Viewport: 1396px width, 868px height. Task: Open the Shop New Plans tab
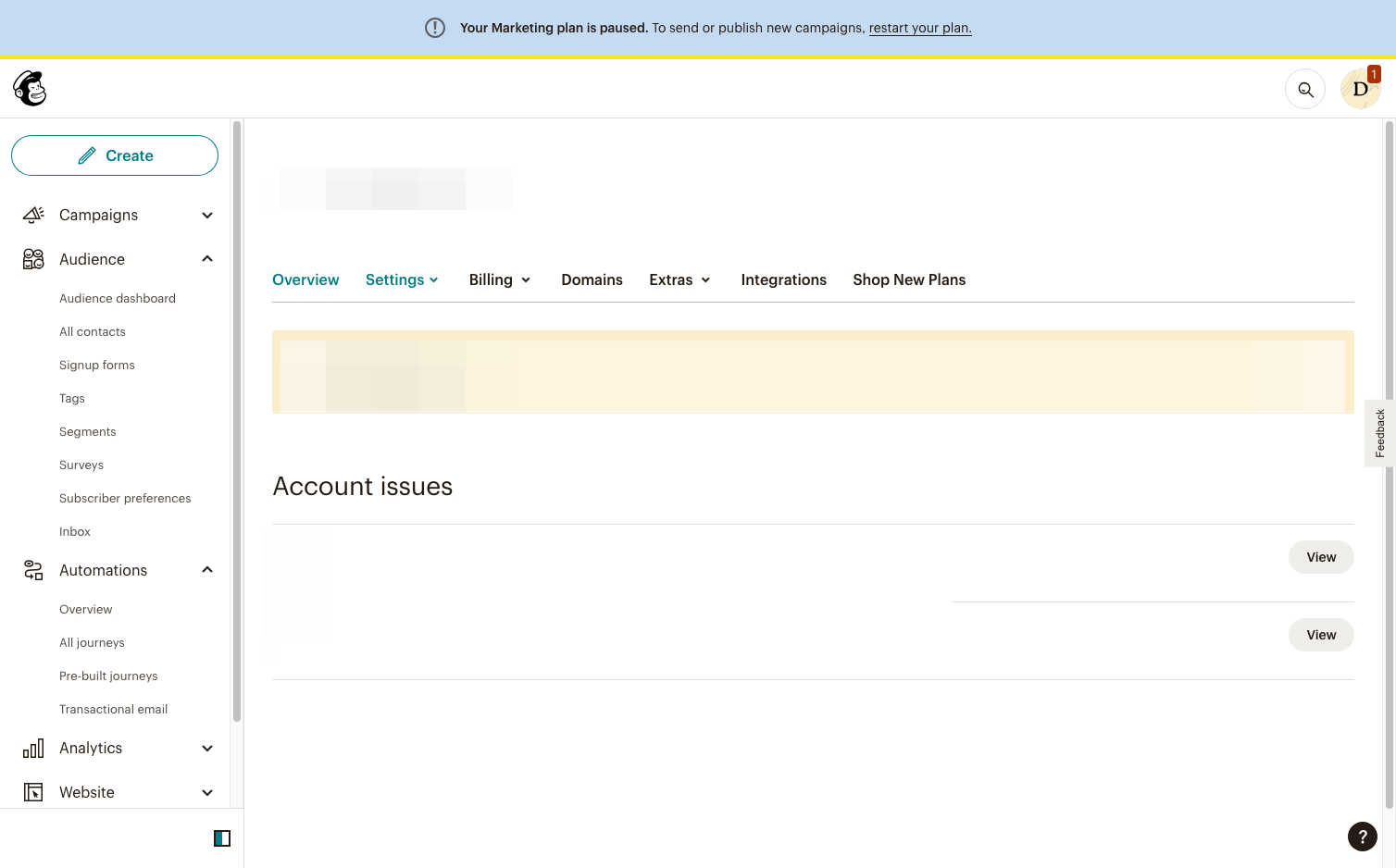tap(909, 279)
